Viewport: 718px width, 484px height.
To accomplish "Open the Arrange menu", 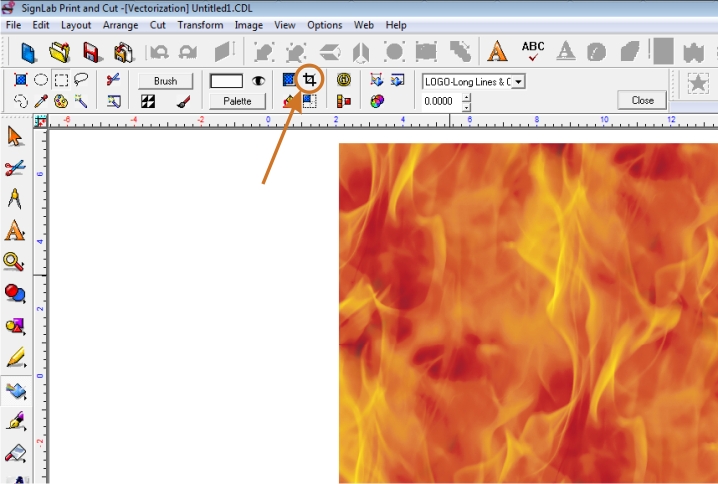I will tap(120, 25).
